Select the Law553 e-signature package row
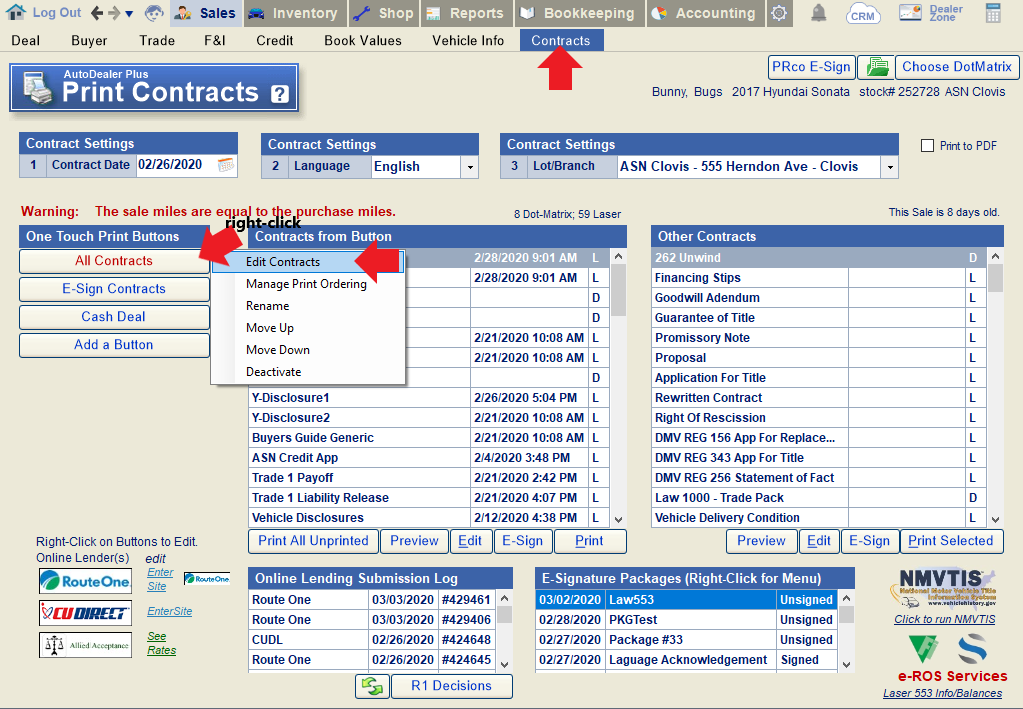 coord(686,600)
